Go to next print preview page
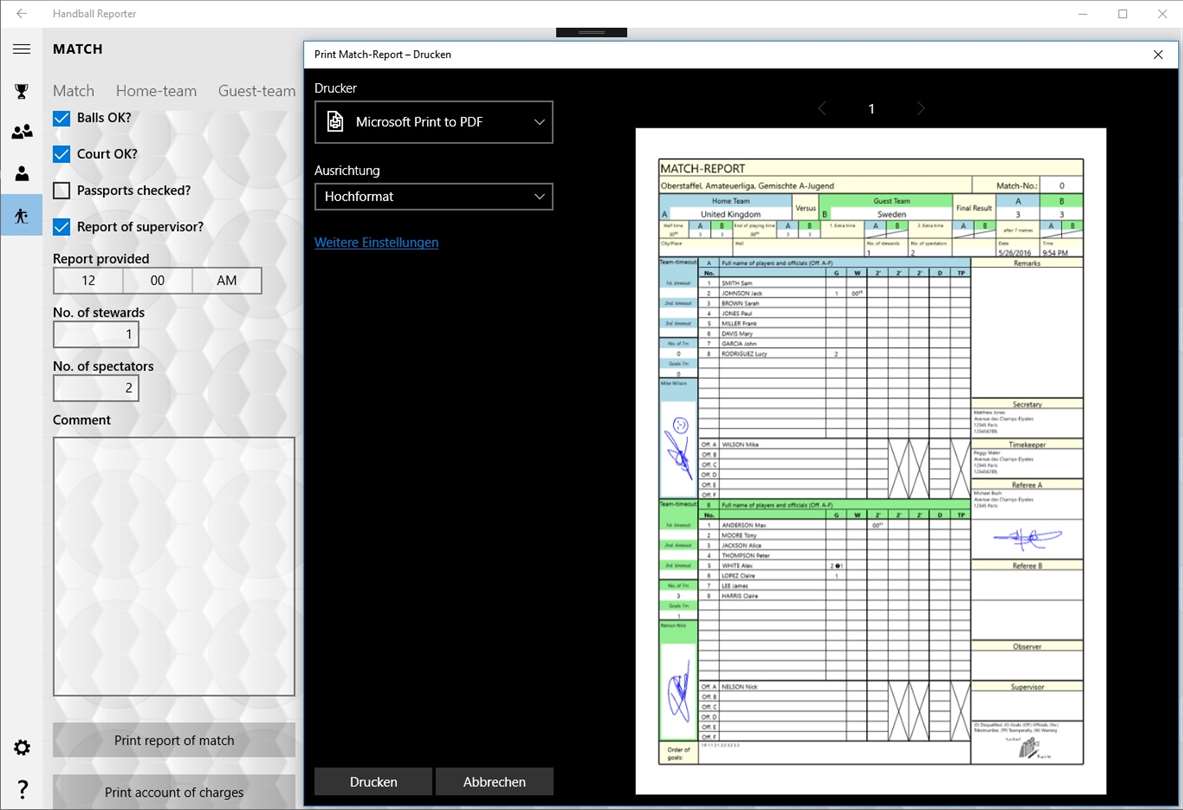The image size is (1183, 810). pos(920,109)
